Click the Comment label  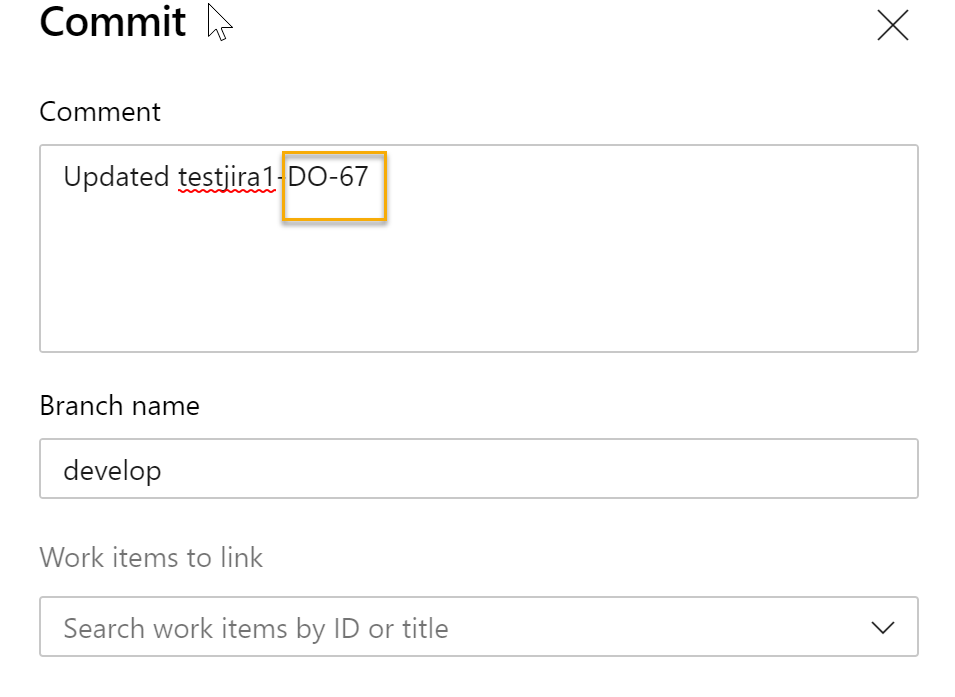coord(99,112)
